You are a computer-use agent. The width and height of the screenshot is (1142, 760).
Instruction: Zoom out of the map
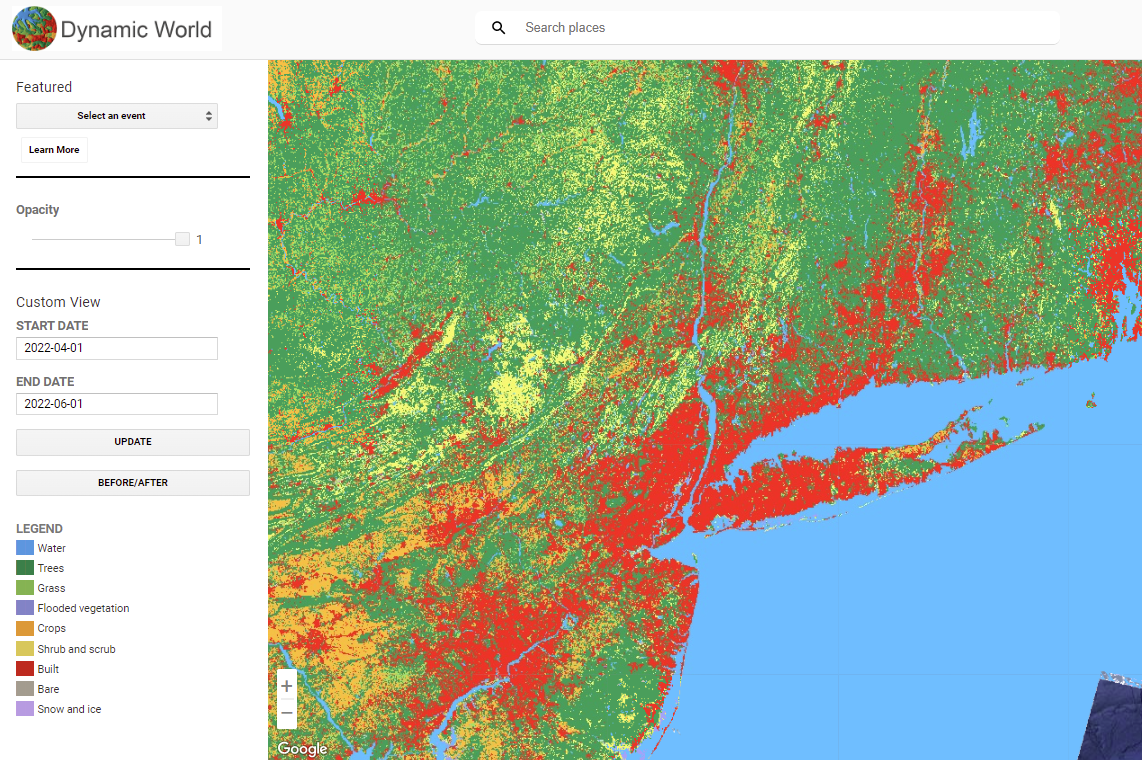pyautogui.click(x=287, y=714)
